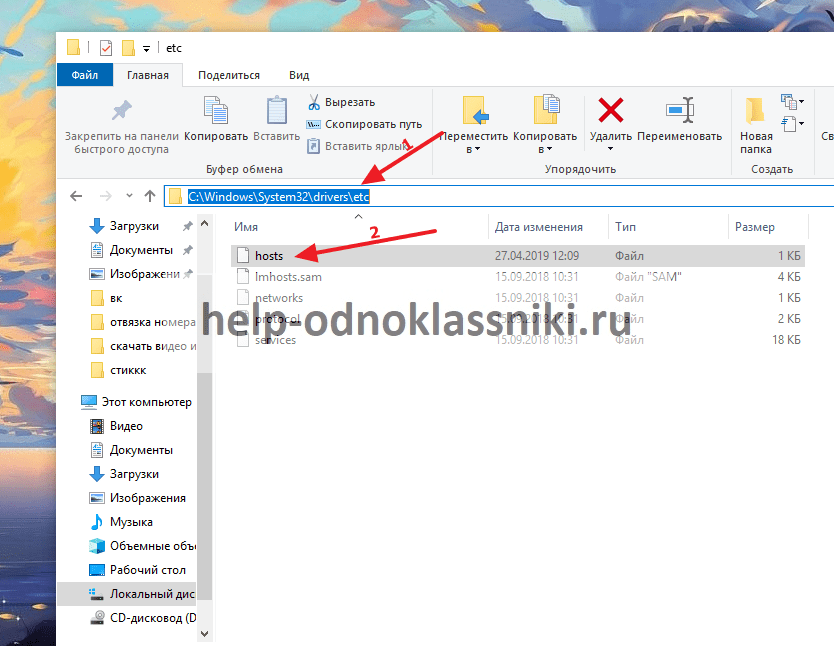Select the hosts file
Screen dimensions: 834x646
[x=518, y=256]
